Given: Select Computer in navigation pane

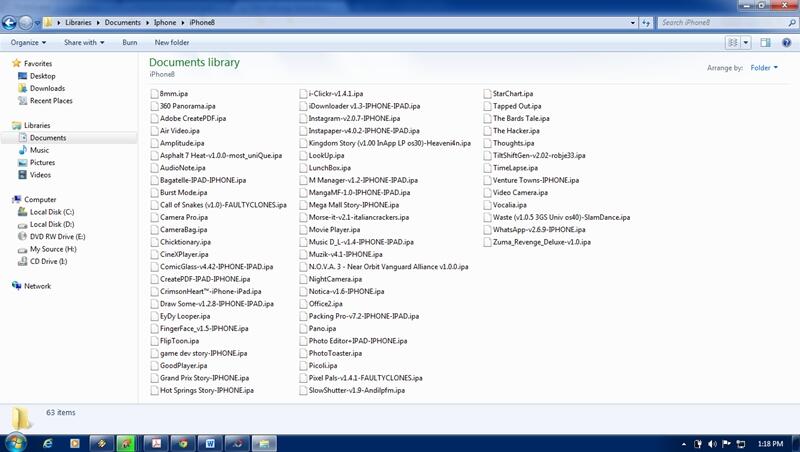Looking at the screenshot, I should pos(40,199).
